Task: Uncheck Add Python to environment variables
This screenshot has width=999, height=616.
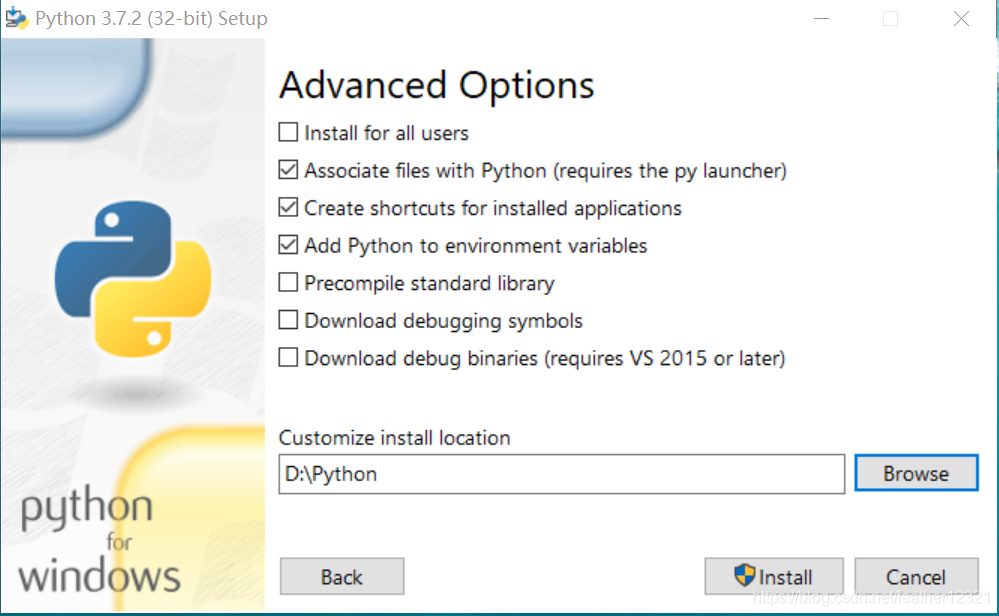Action: 288,245
